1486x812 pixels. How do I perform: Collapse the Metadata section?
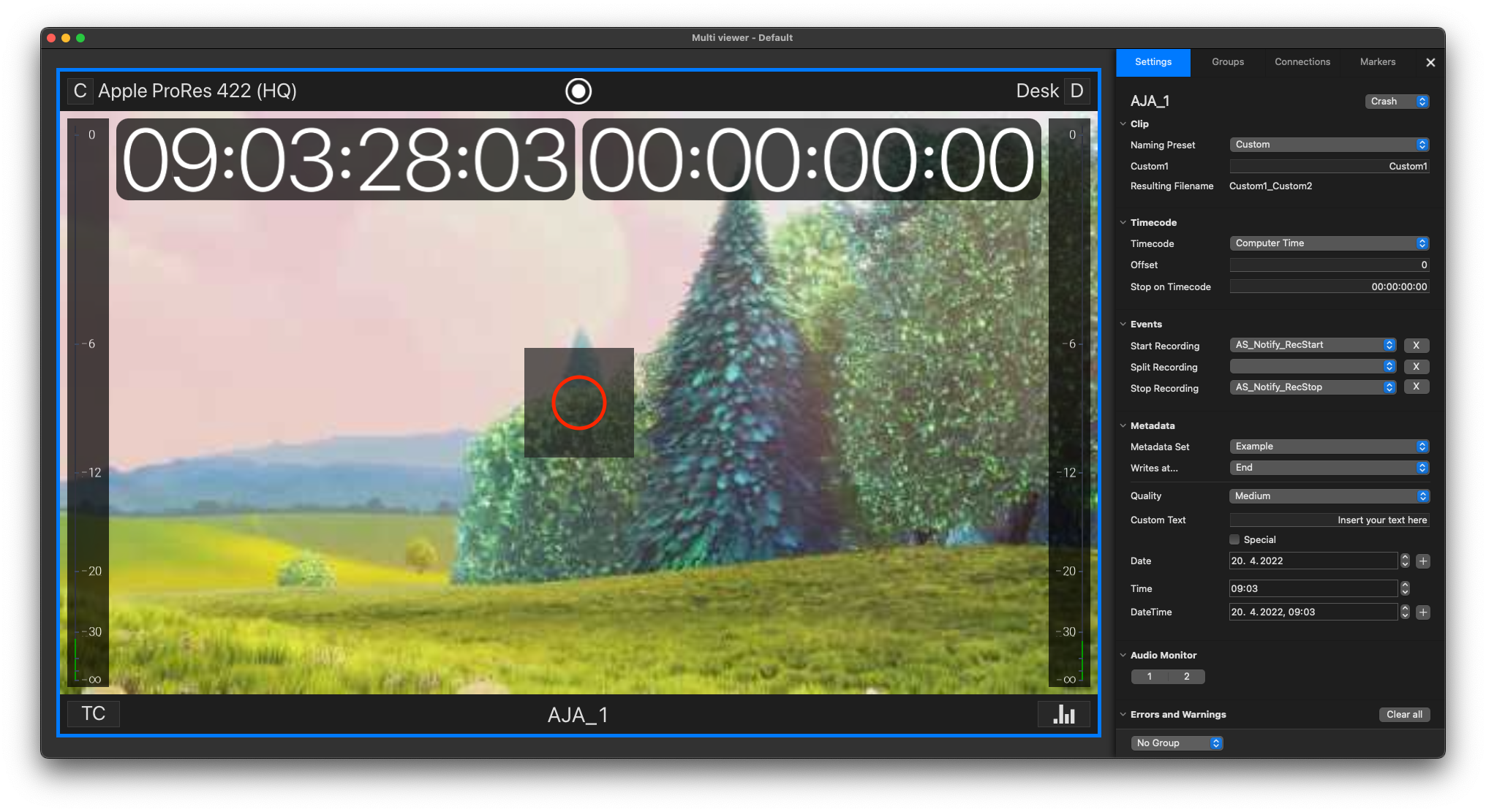click(1123, 425)
